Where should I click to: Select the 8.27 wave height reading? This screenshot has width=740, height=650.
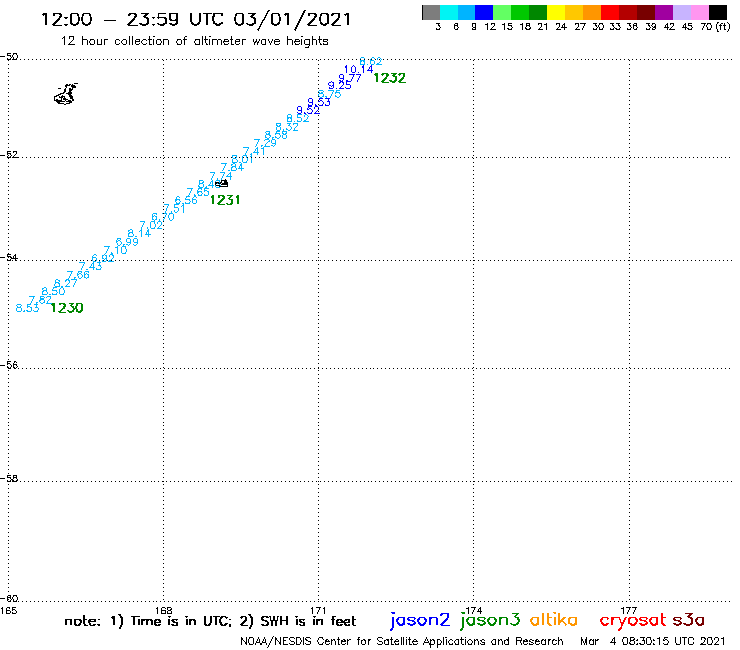coord(65,283)
